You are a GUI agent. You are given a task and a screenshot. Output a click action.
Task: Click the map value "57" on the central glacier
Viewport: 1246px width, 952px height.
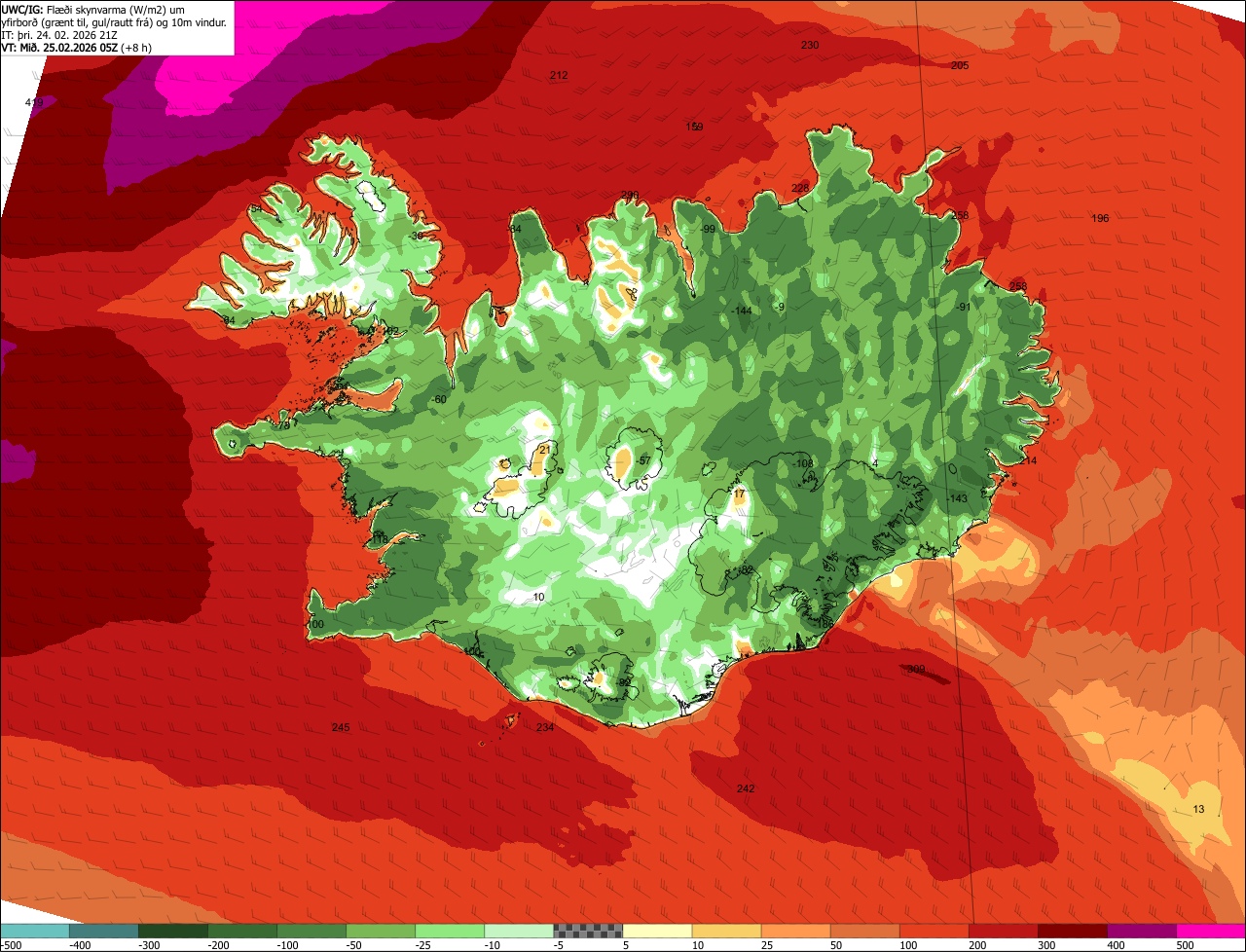pyautogui.click(x=644, y=460)
